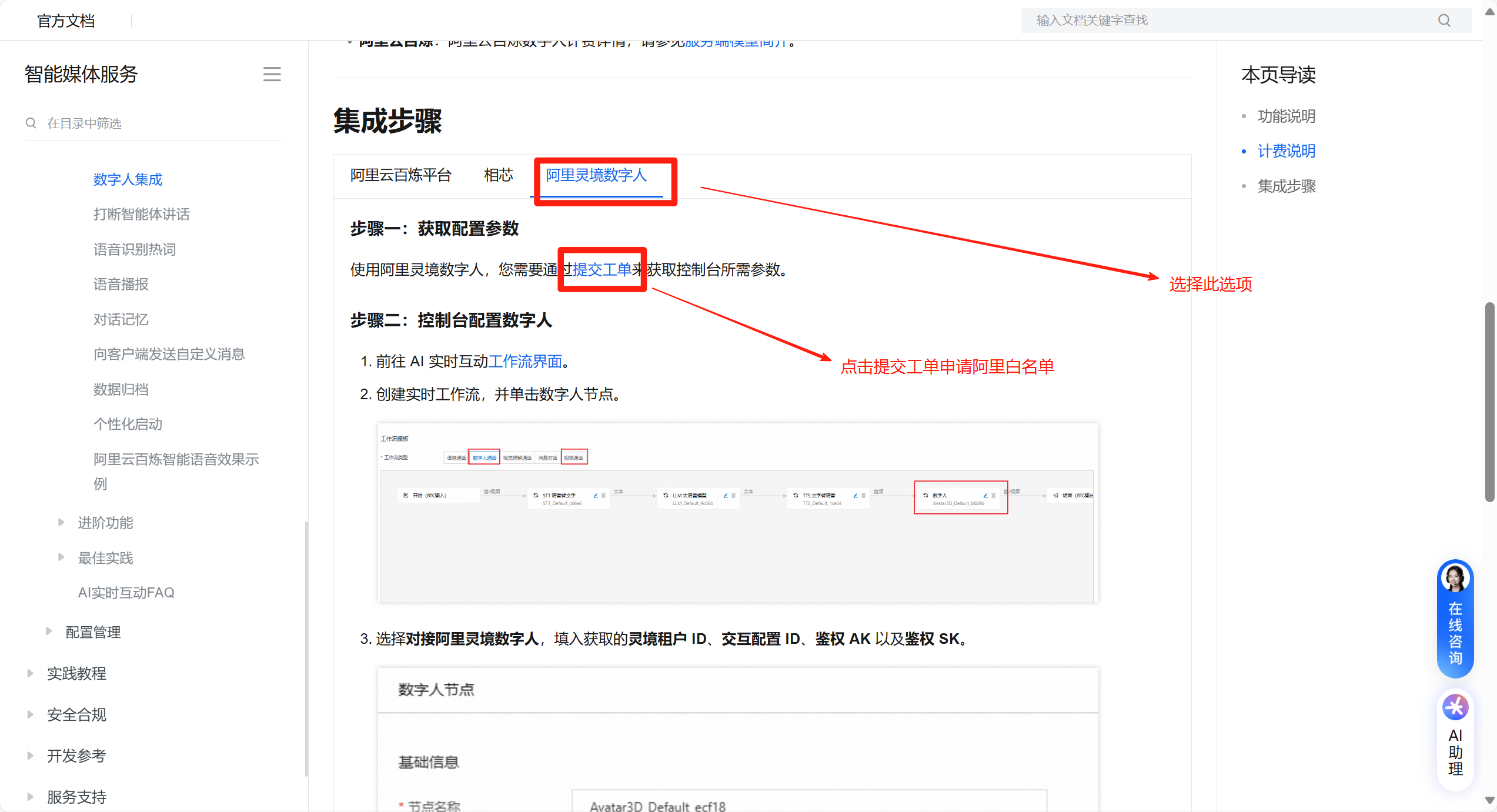Open 数据归档 in the sidebar
Viewport: 1497px width, 812px height.
click(x=121, y=389)
